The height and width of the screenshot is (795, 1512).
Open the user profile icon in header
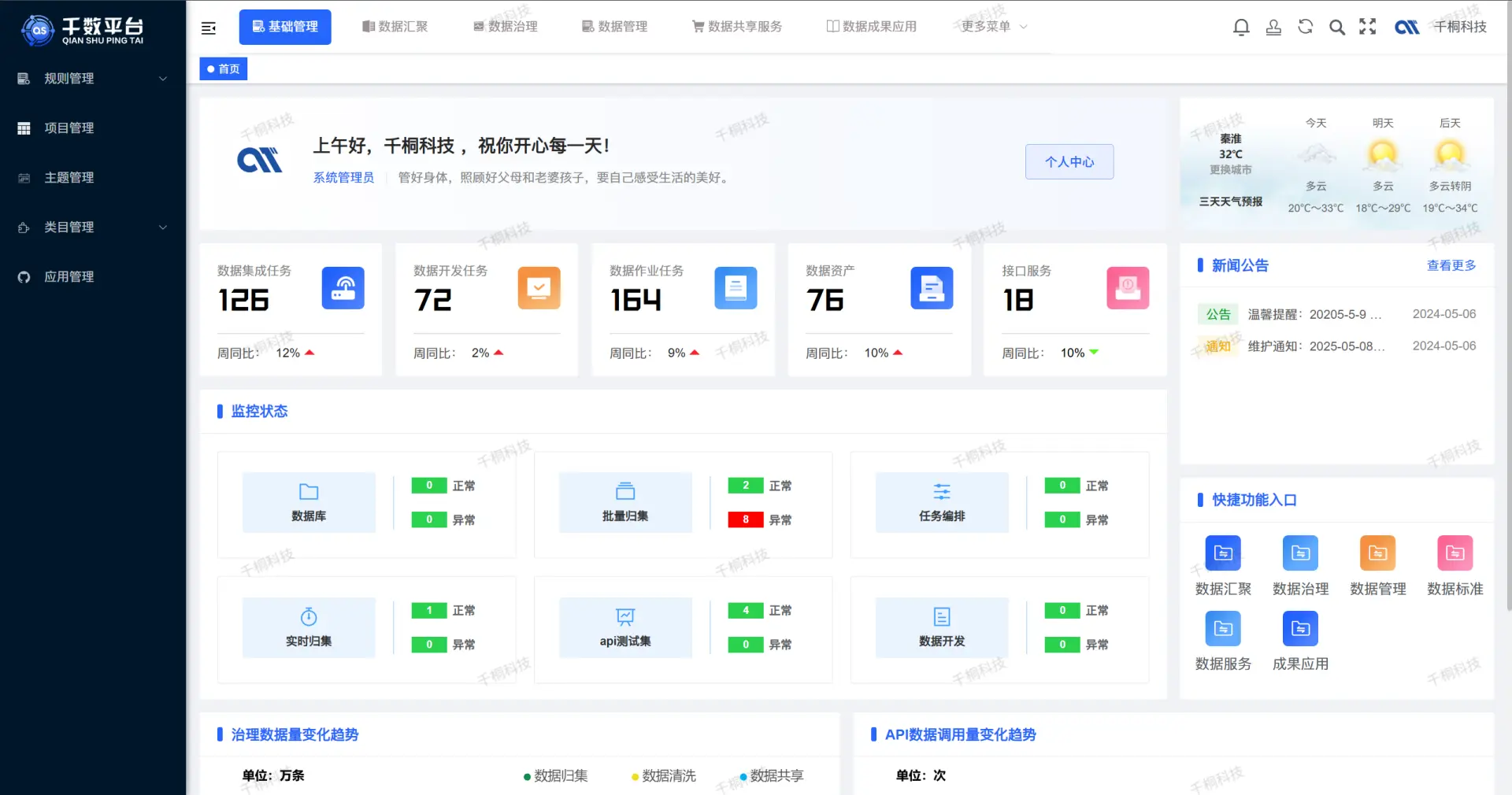(1273, 27)
